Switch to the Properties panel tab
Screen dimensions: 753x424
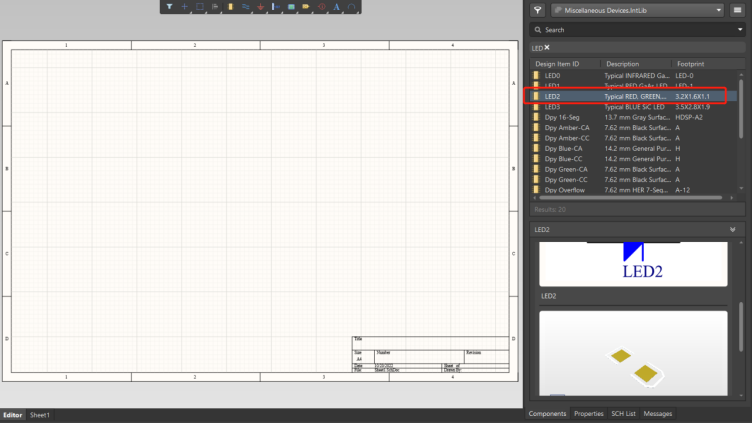tap(588, 413)
